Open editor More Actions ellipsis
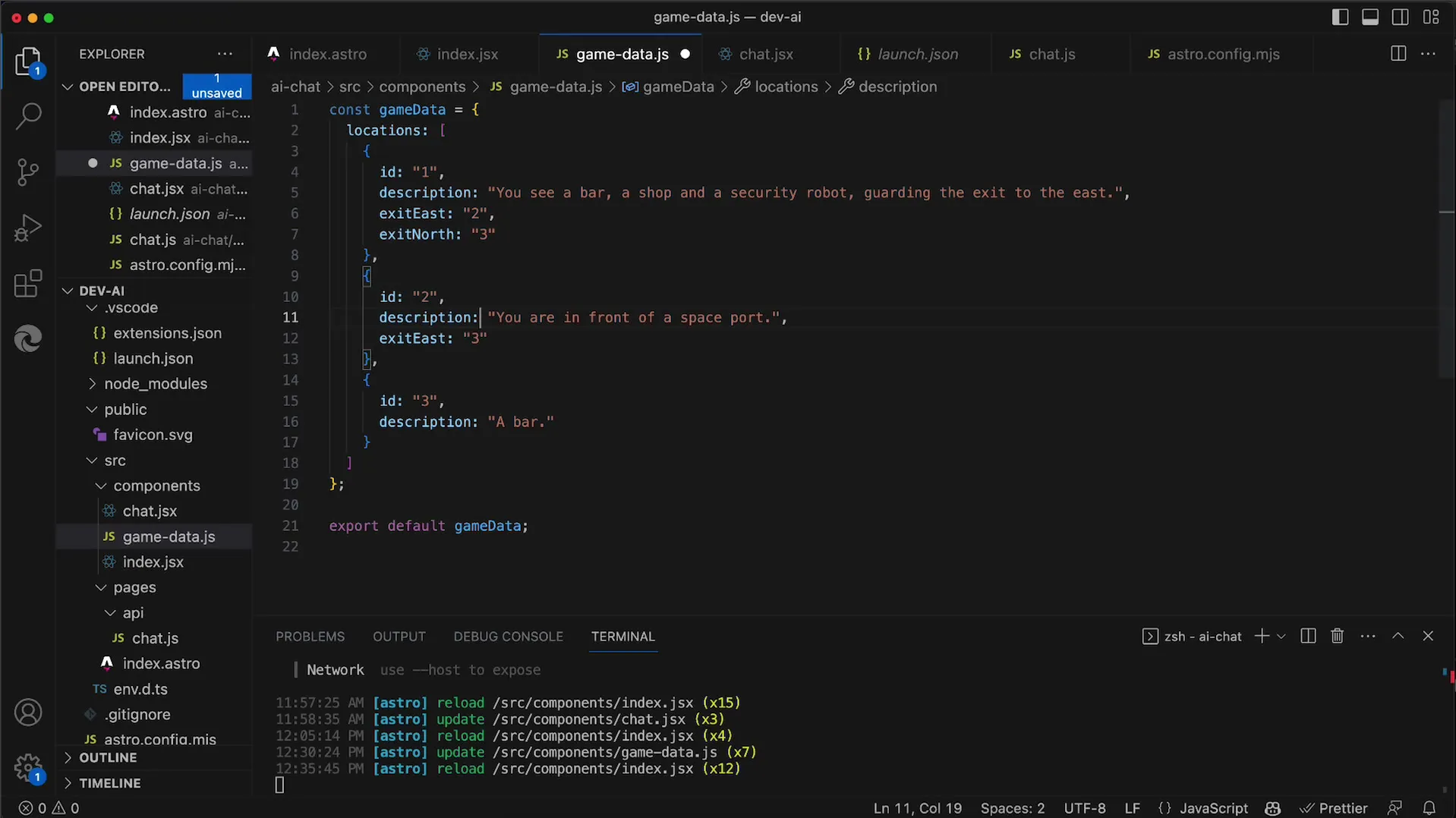 click(x=1428, y=54)
